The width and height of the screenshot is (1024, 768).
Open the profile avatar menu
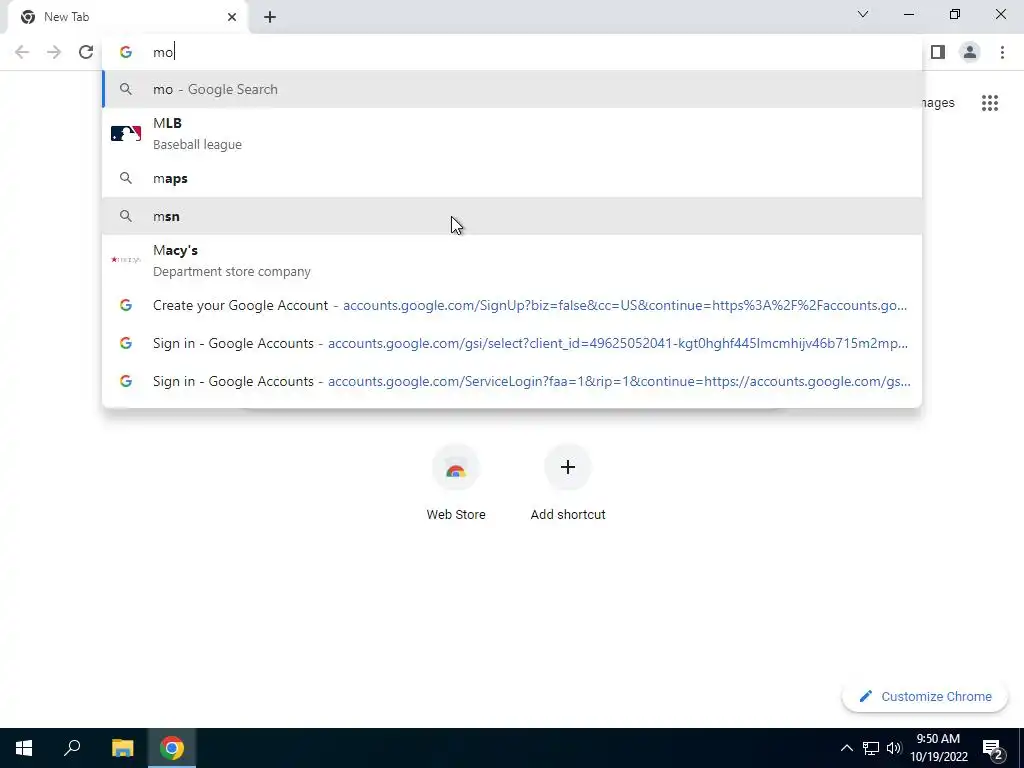tap(970, 52)
